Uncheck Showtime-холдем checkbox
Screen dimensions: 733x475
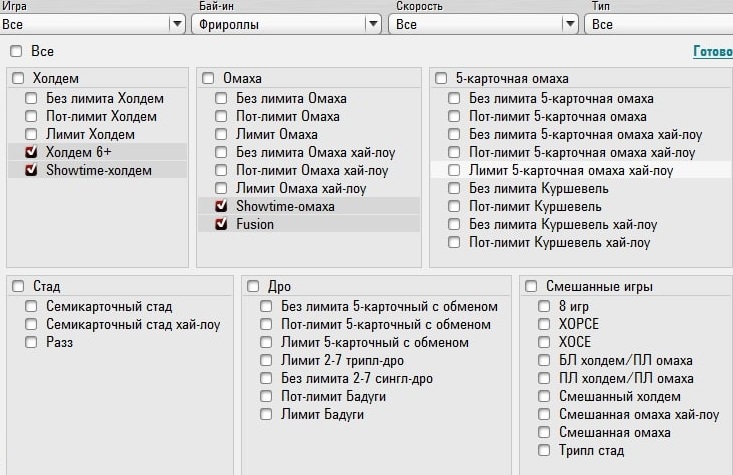point(32,170)
